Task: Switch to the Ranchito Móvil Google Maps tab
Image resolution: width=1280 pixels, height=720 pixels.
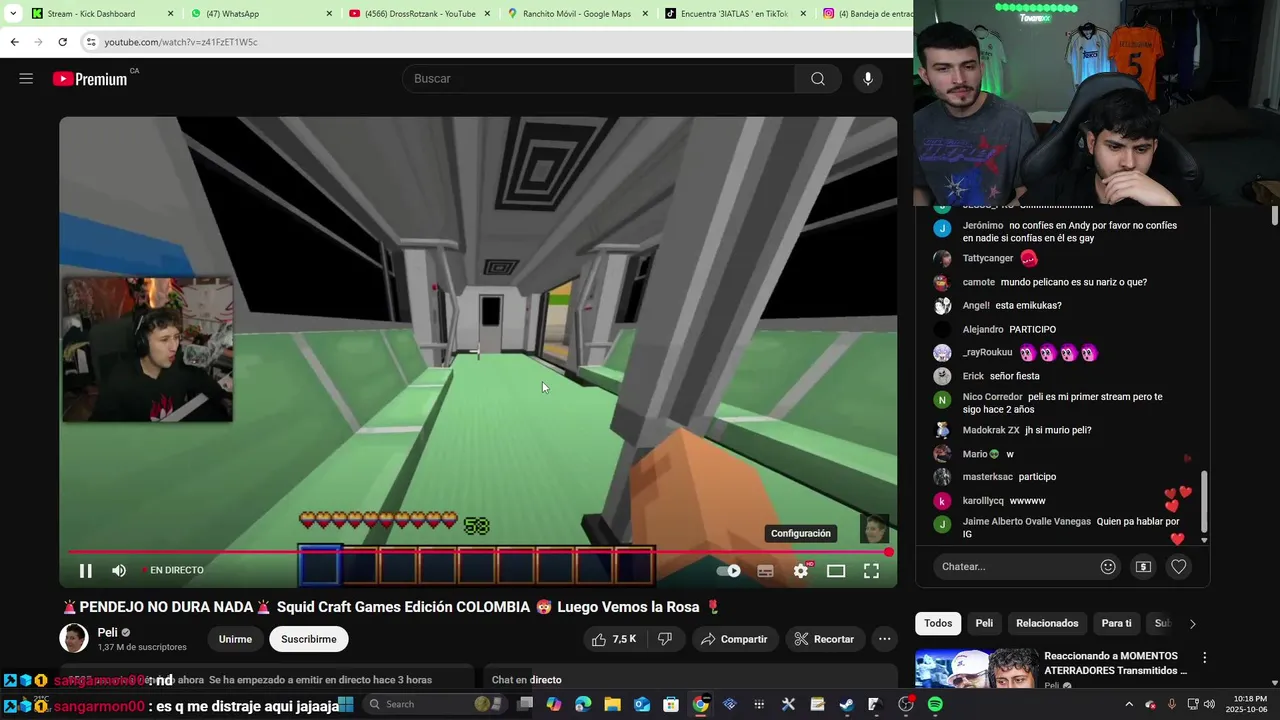Action: (577, 14)
